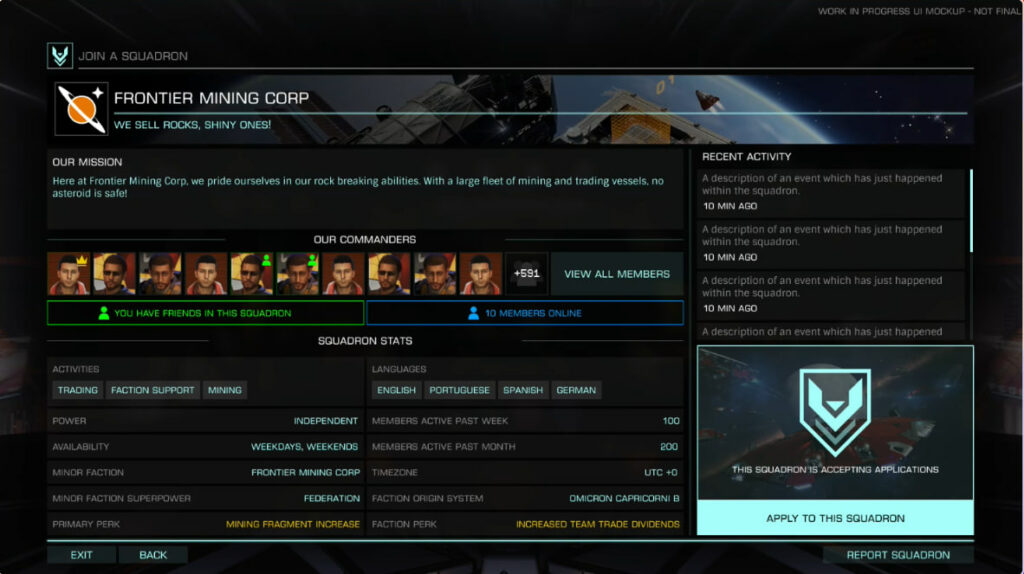Image resolution: width=1024 pixels, height=574 pixels.
Task: Click the +591 additional members icon
Action: click(526, 274)
